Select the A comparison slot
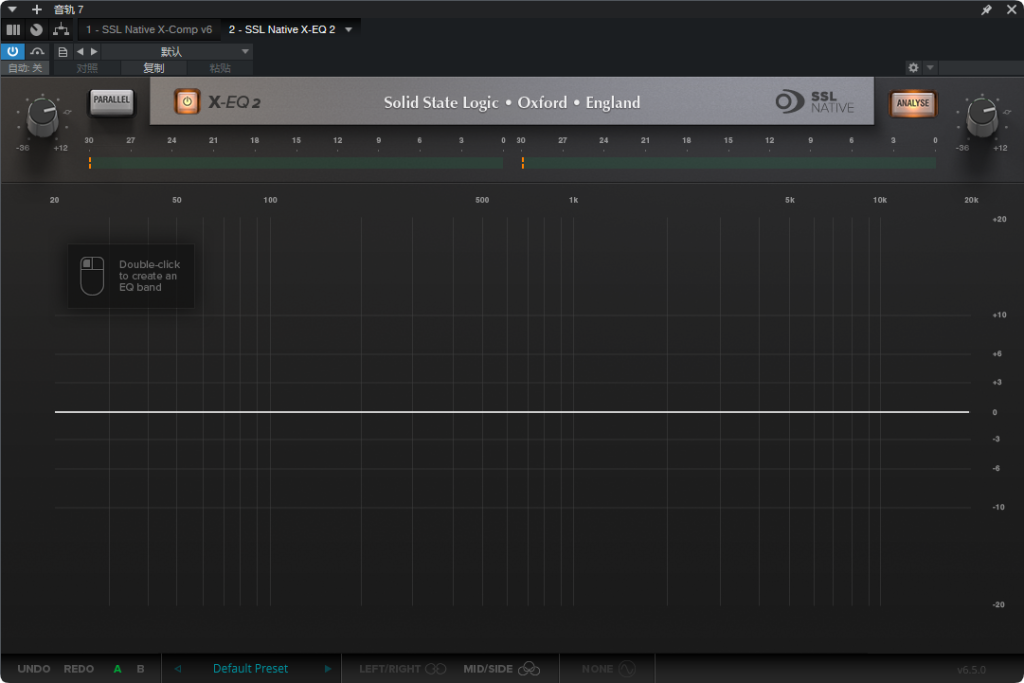Viewport: 1024px width, 683px height. pos(118,669)
